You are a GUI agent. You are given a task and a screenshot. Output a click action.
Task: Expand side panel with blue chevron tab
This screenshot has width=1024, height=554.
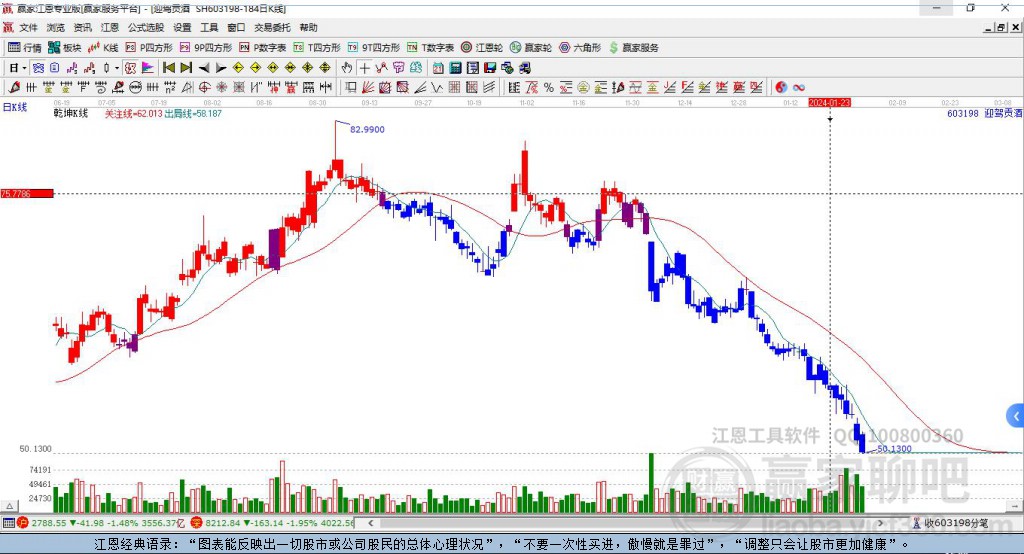pos(1016,416)
